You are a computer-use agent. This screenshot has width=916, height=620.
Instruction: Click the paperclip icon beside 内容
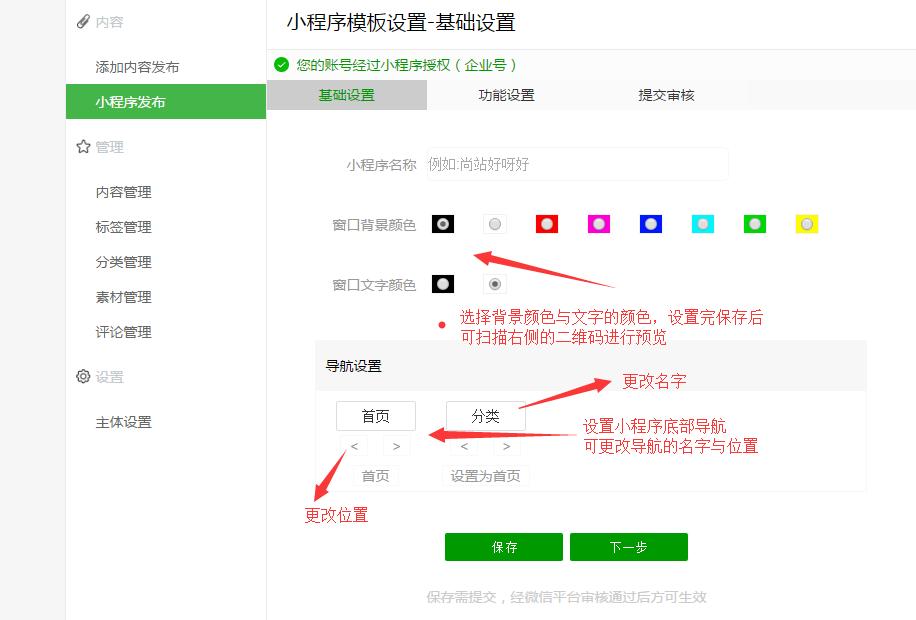(x=83, y=22)
